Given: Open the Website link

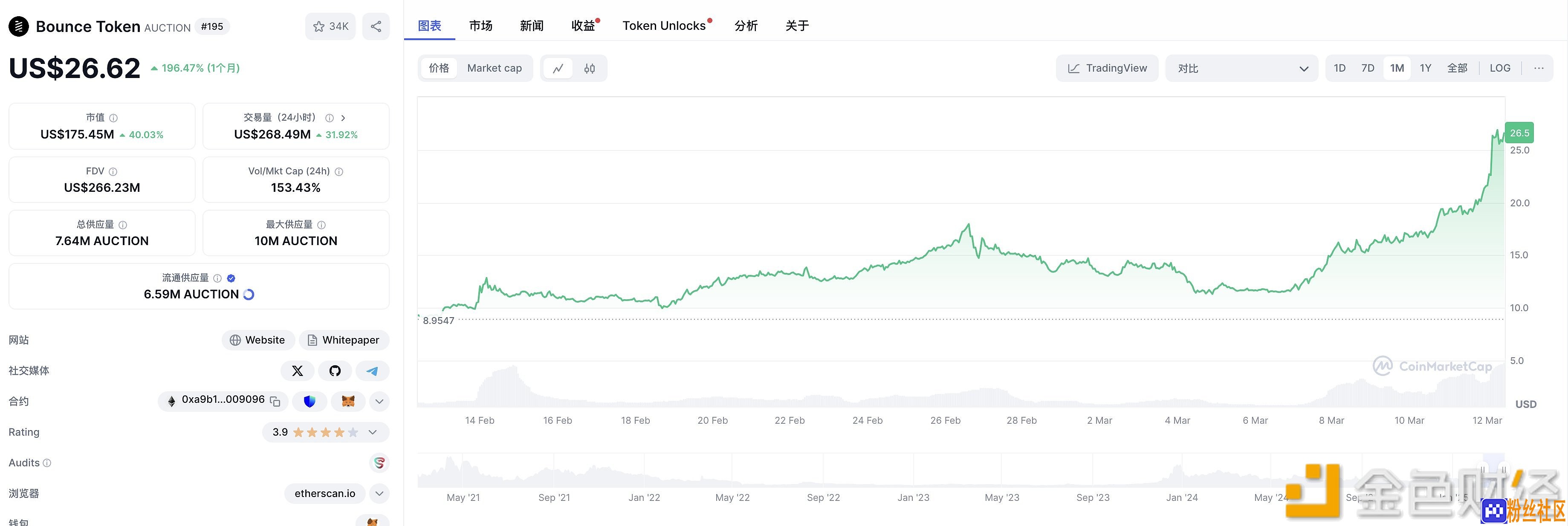Looking at the screenshot, I should (258, 340).
